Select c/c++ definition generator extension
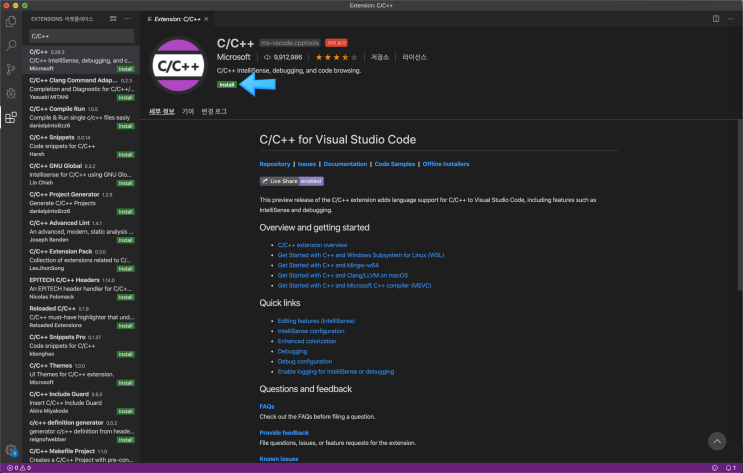The width and height of the screenshot is (743, 473). [81, 431]
